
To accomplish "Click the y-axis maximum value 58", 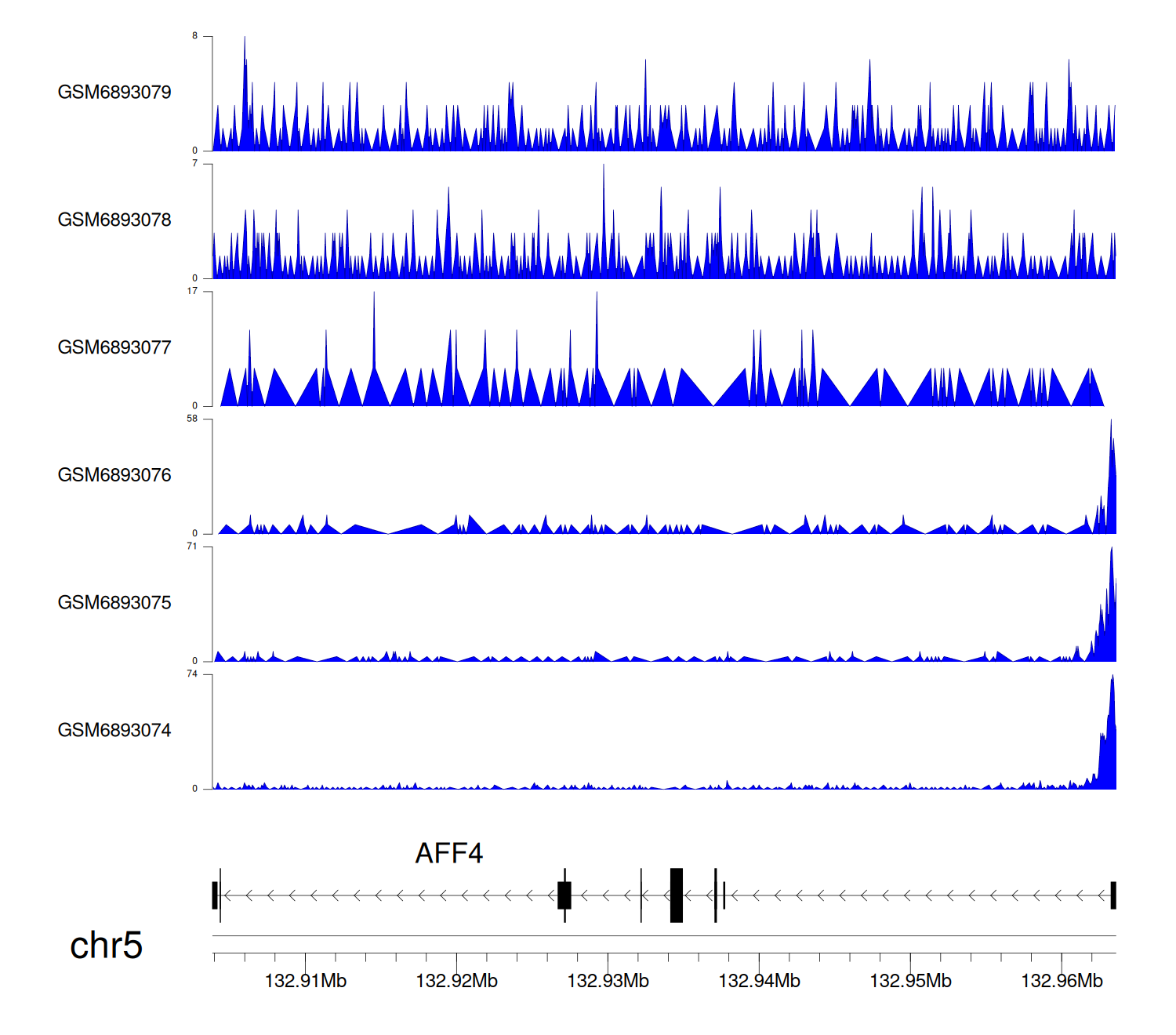I will pyautogui.click(x=192, y=419).
